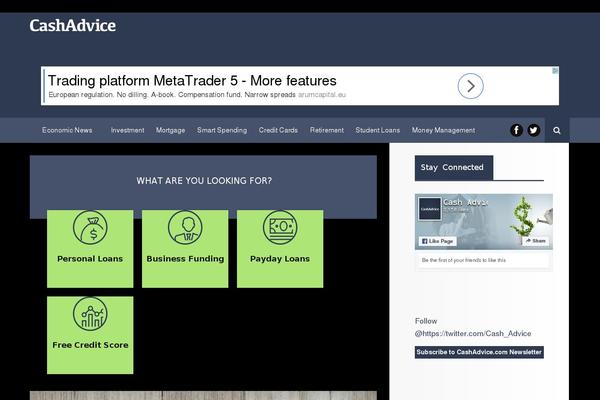
Task: Click Subscribe to CashAdvice.com Newsletter
Action: coord(479,352)
